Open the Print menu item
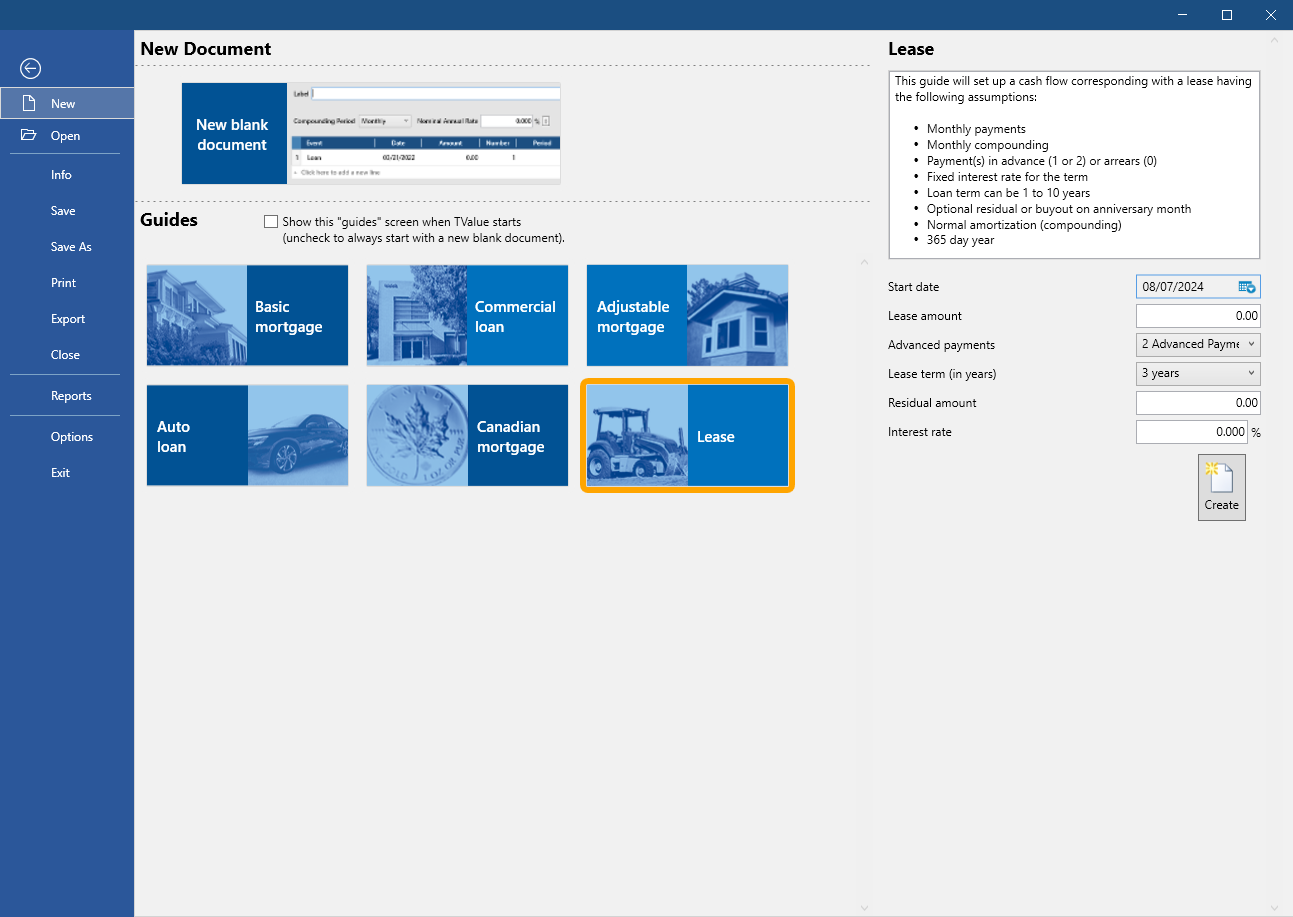This screenshot has height=917, width=1293. pyautogui.click(x=63, y=282)
